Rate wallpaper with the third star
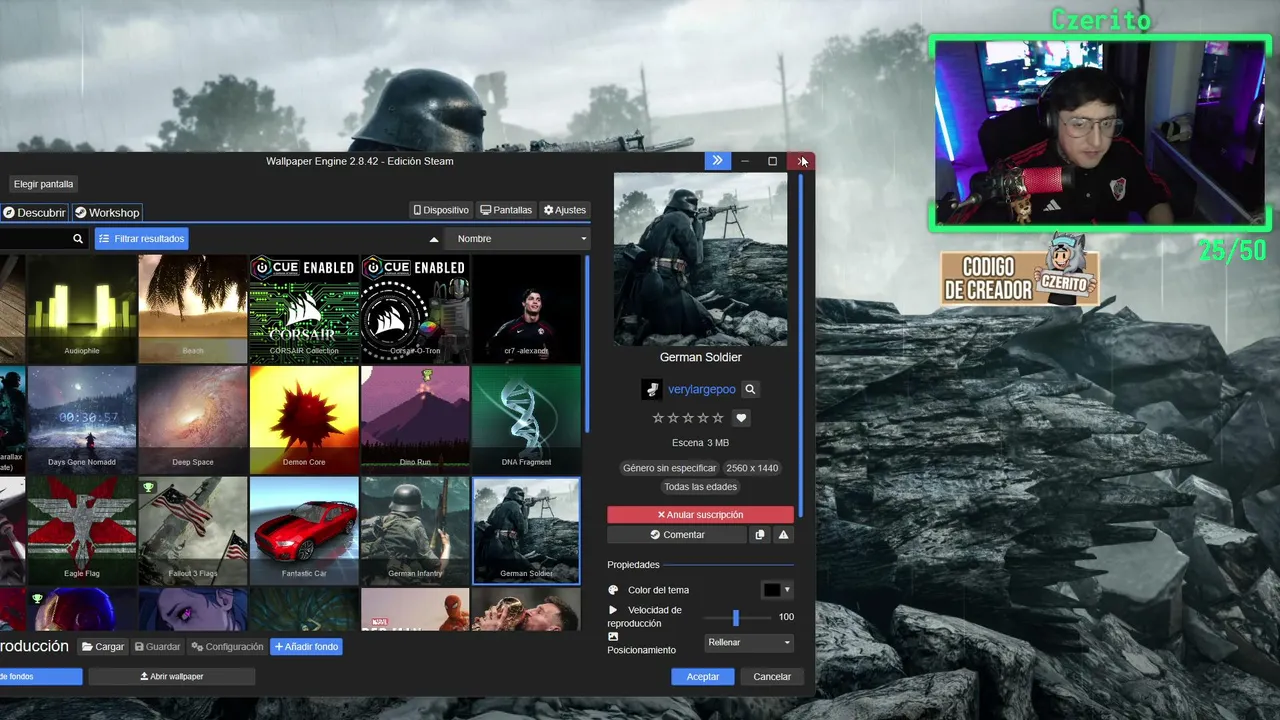The height and width of the screenshot is (720, 1280). click(x=688, y=418)
